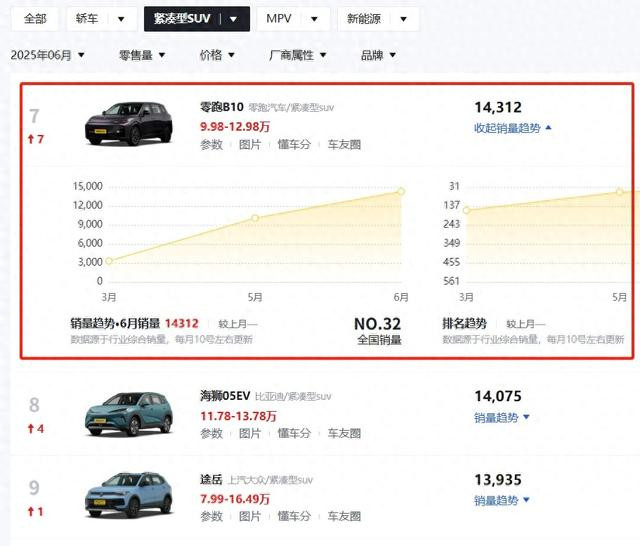The width and height of the screenshot is (640, 546).
Task: Select the MPV category tab
Action: coord(279,19)
